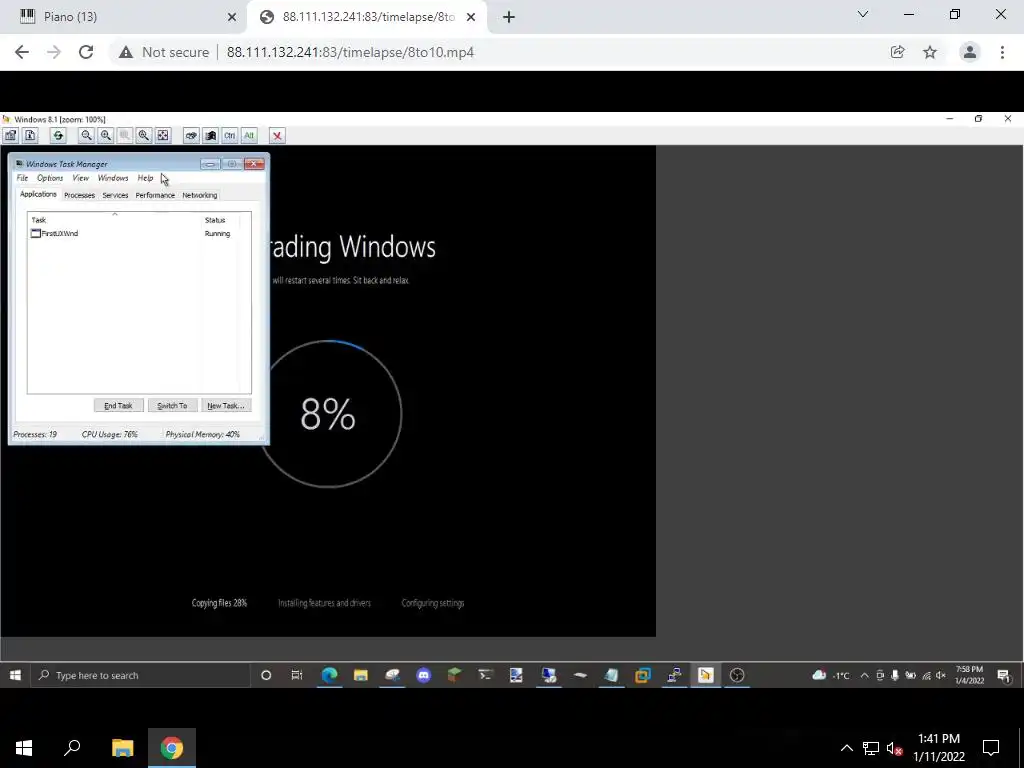Viewport: 1024px width, 768px height.
Task: Switch to the Processes tab
Action: point(80,195)
